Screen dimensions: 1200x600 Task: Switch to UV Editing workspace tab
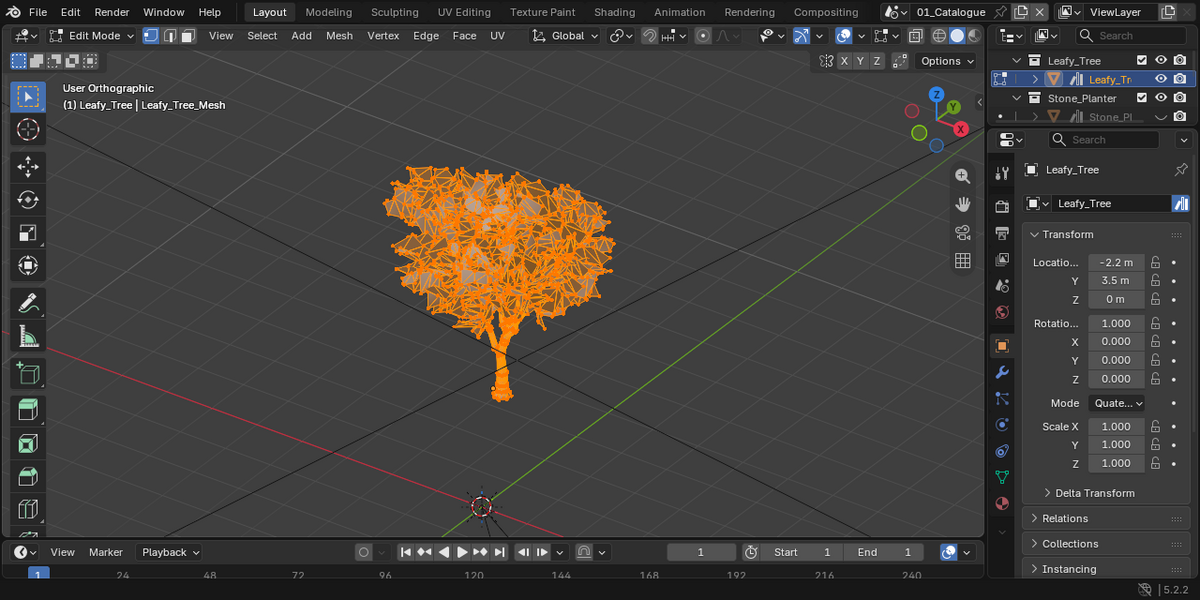click(x=464, y=12)
